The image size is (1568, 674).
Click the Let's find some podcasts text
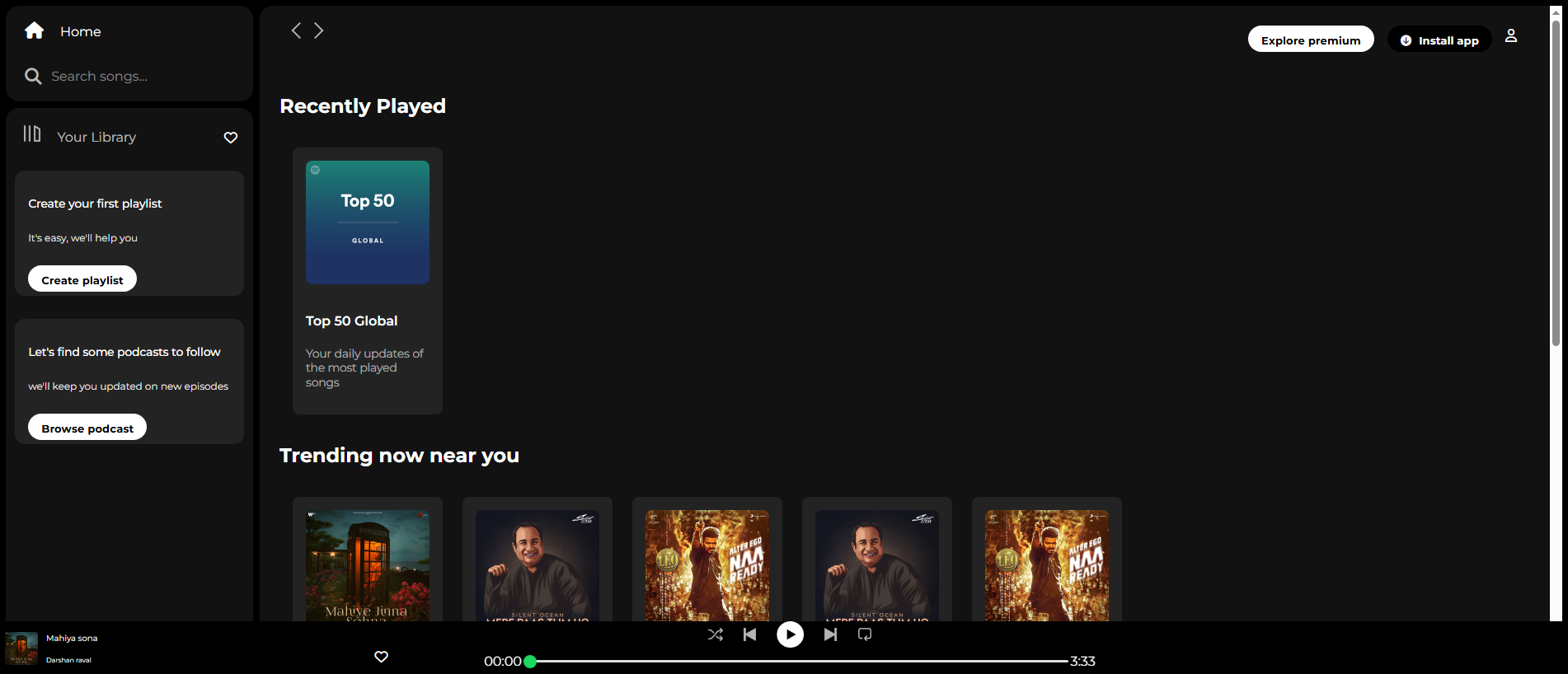click(x=124, y=352)
